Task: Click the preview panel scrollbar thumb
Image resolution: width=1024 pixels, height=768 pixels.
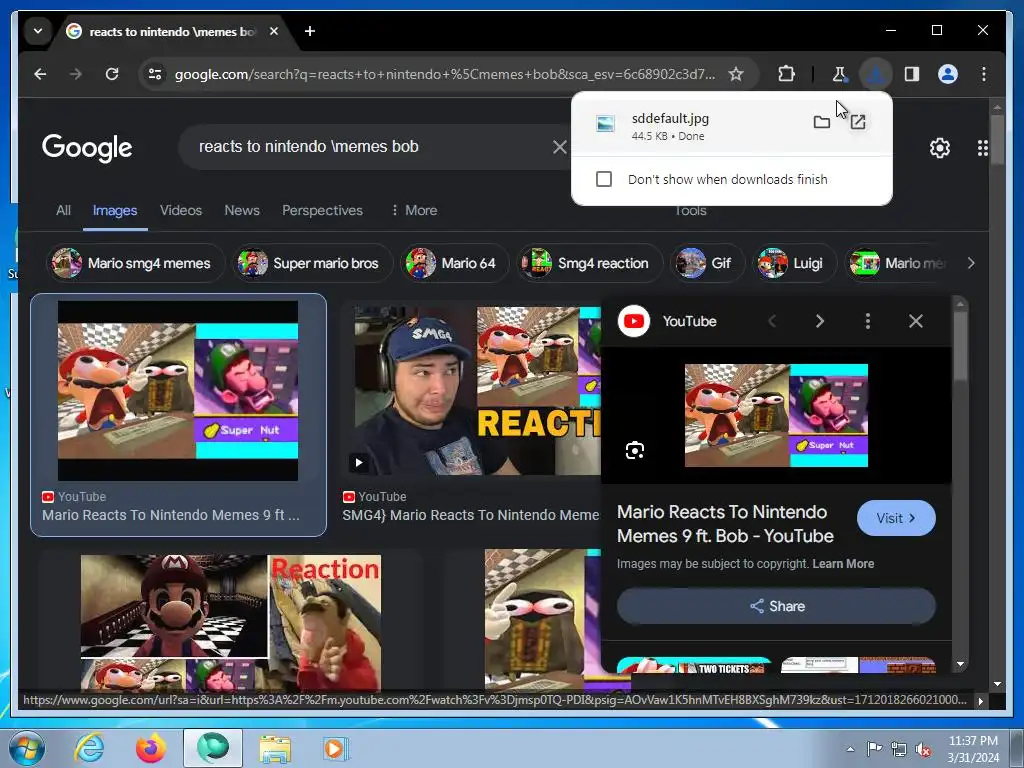Action: click(x=959, y=346)
